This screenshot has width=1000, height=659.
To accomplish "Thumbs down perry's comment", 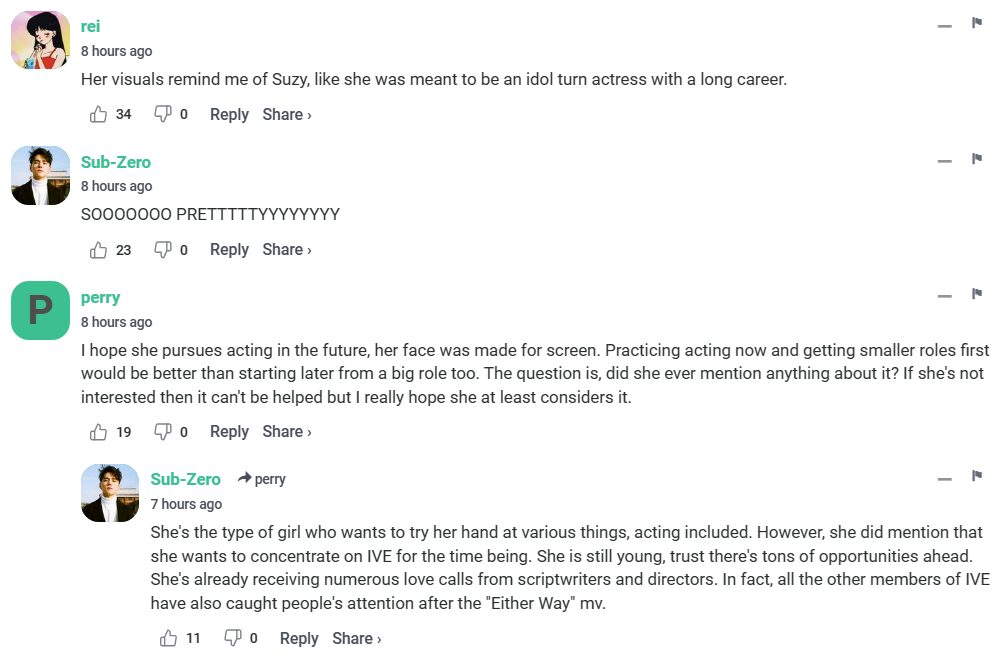I will coord(162,432).
